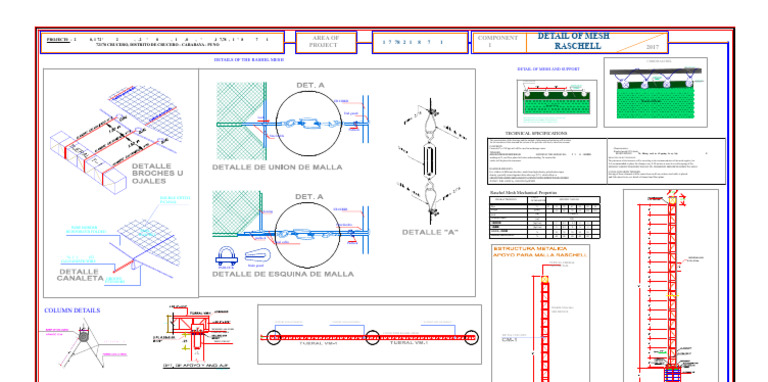Screen dimensions: 768x382
Task: Select the Raschel mesh mechanical properties table
Action: (545, 216)
